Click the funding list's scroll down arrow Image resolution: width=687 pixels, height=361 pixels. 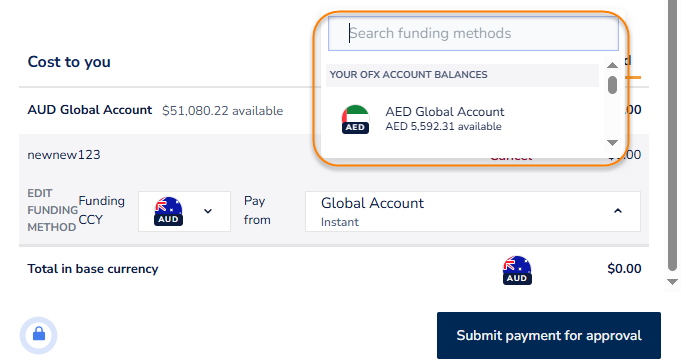coord(612,142)
